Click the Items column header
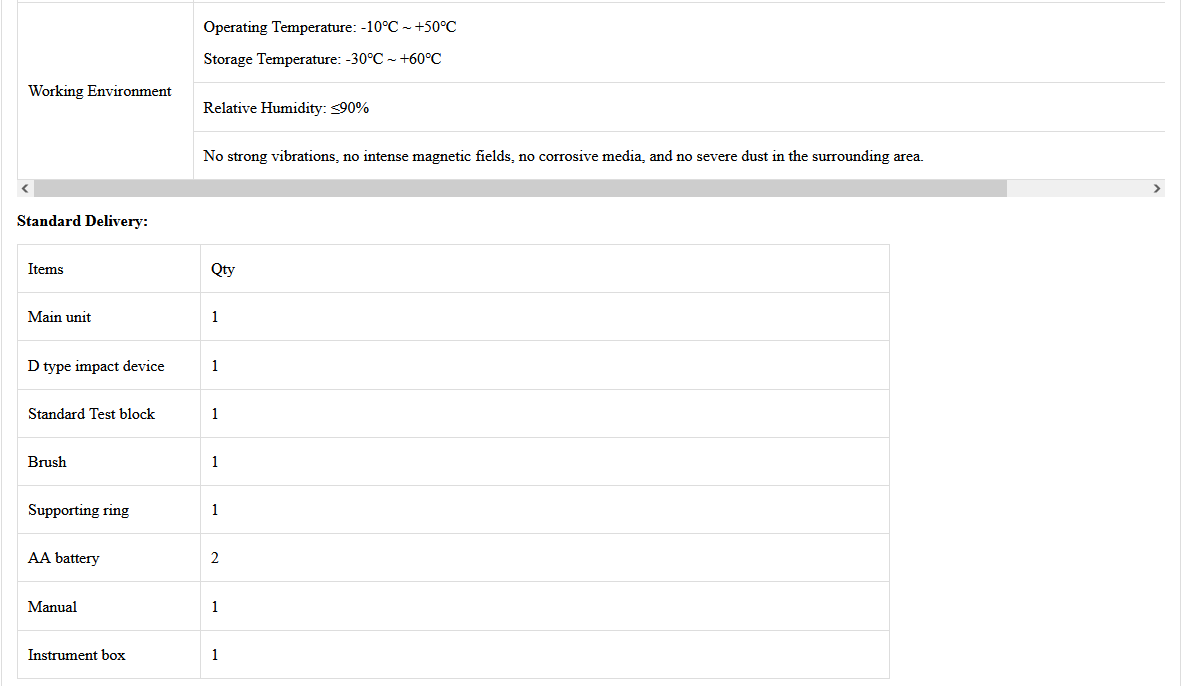1187x686 pixels. [46, 269]
